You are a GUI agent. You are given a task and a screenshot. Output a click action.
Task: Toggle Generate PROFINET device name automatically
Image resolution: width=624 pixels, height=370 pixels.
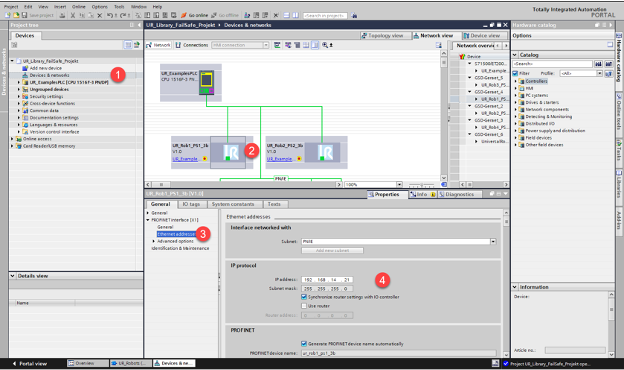tap(304, 343)
